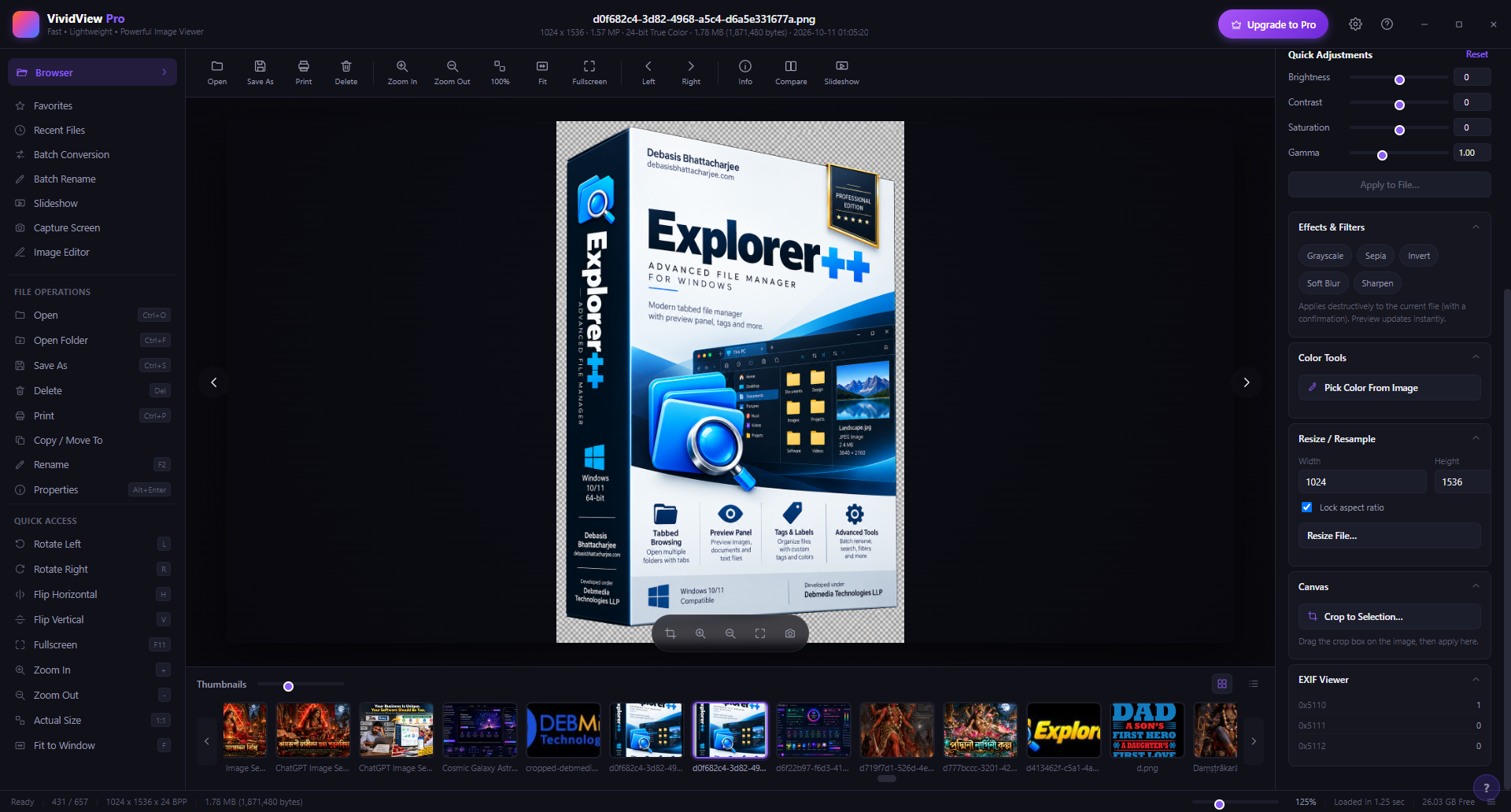Viewport: 1511px width, 812px height.
Task: Collapse the Color Tools section
Action: click(1476, 357)
